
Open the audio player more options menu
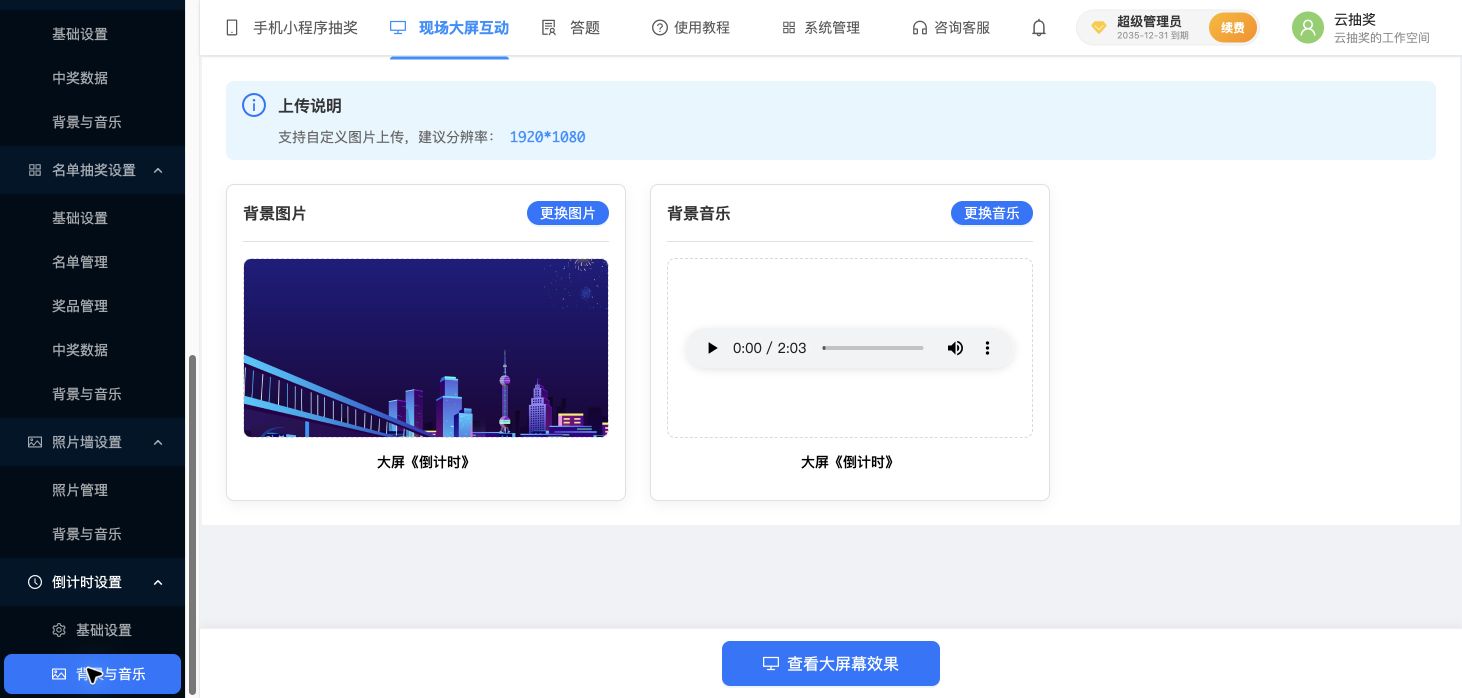(987, 348)
